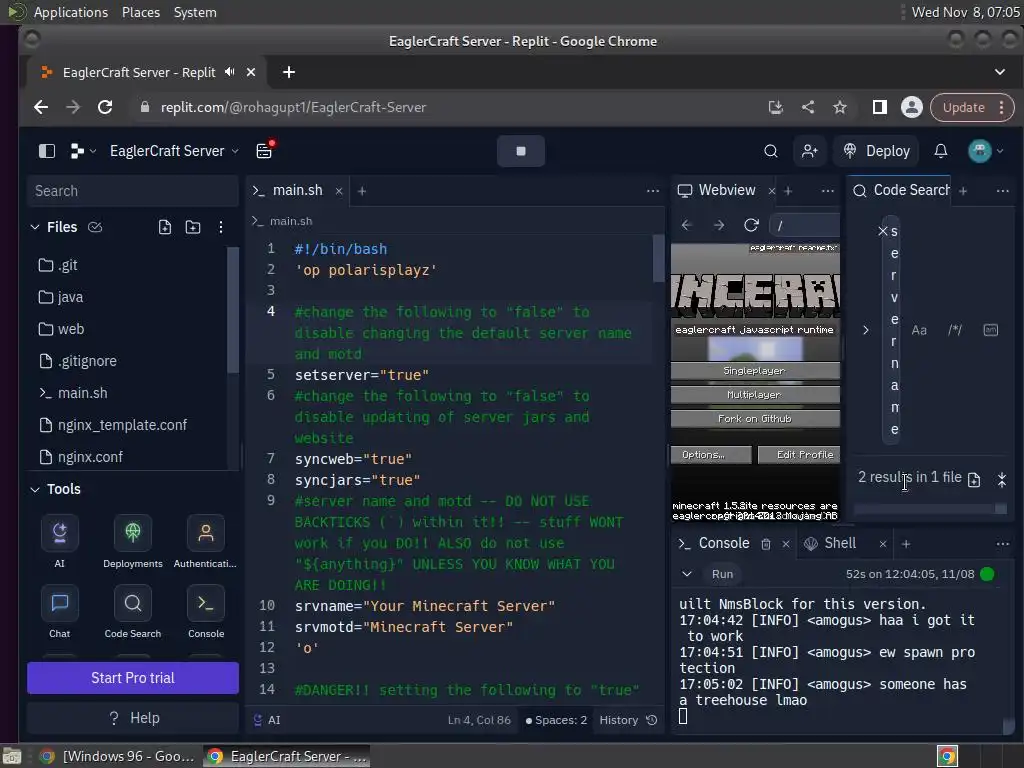The image size is (1024, 768).
Task: Change indentation via Spaces: 2
Action: coord(556,720)
